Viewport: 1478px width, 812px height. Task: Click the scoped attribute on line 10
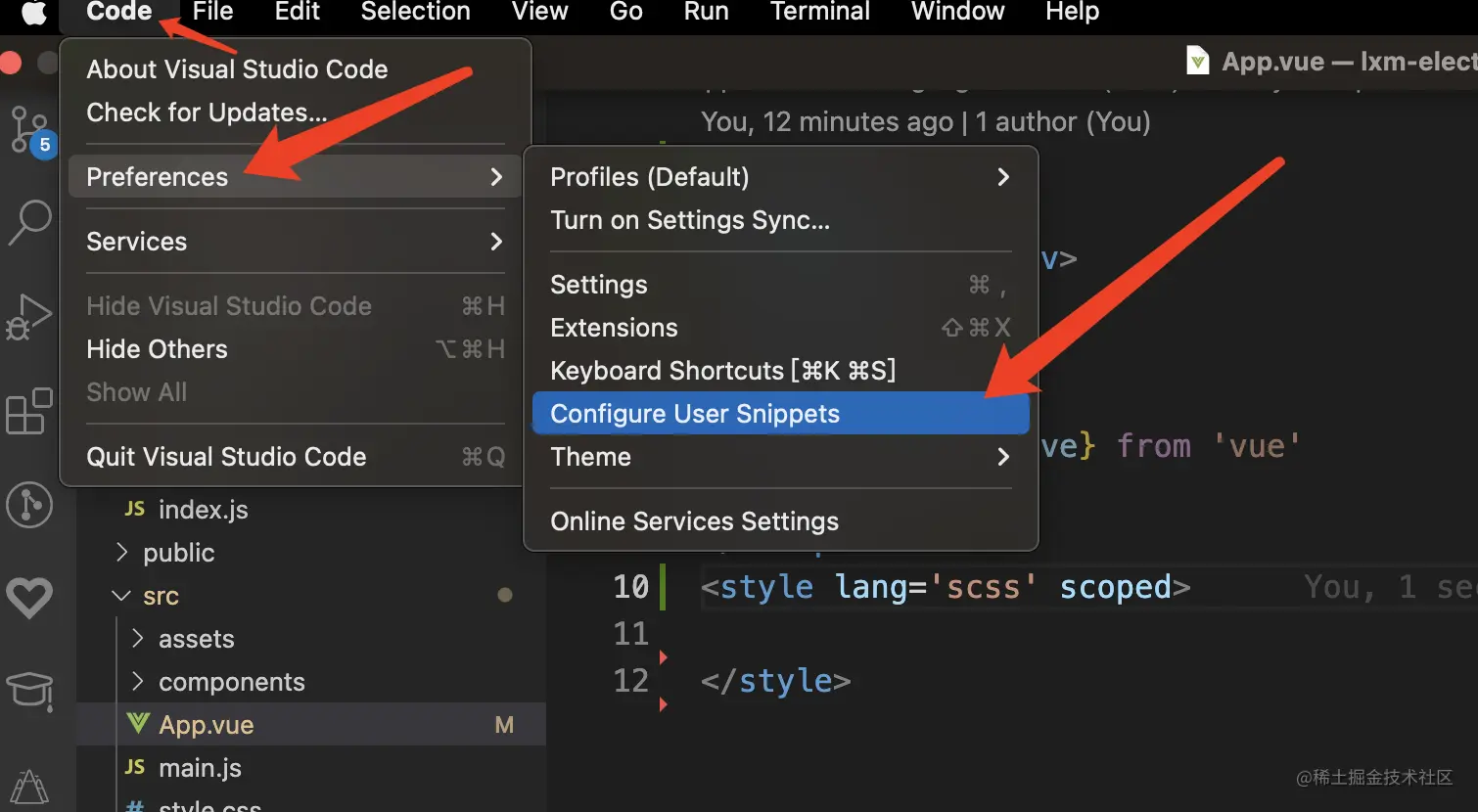1116,587
